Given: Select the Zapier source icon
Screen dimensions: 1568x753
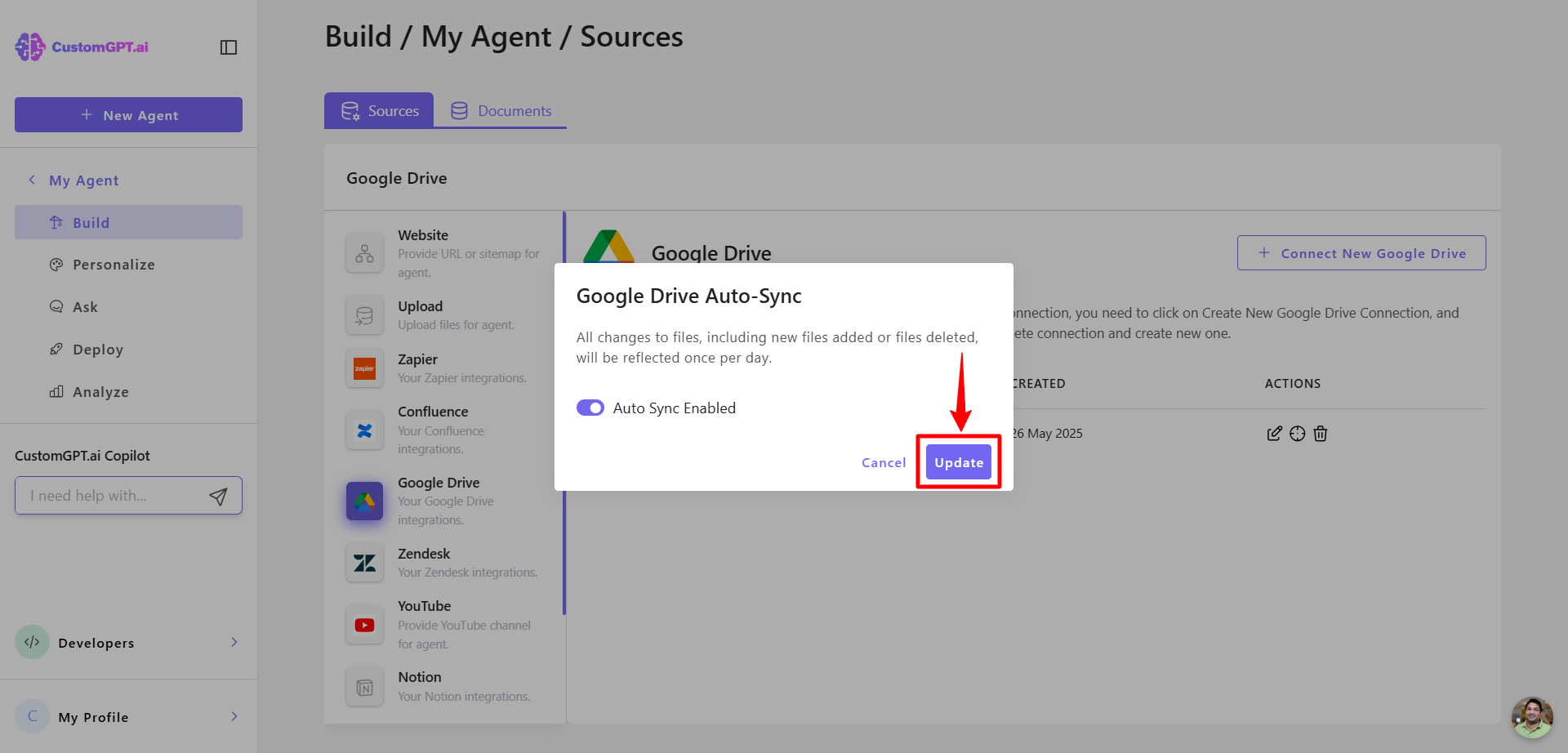Looking at the screenshot, I should point(364,368).
